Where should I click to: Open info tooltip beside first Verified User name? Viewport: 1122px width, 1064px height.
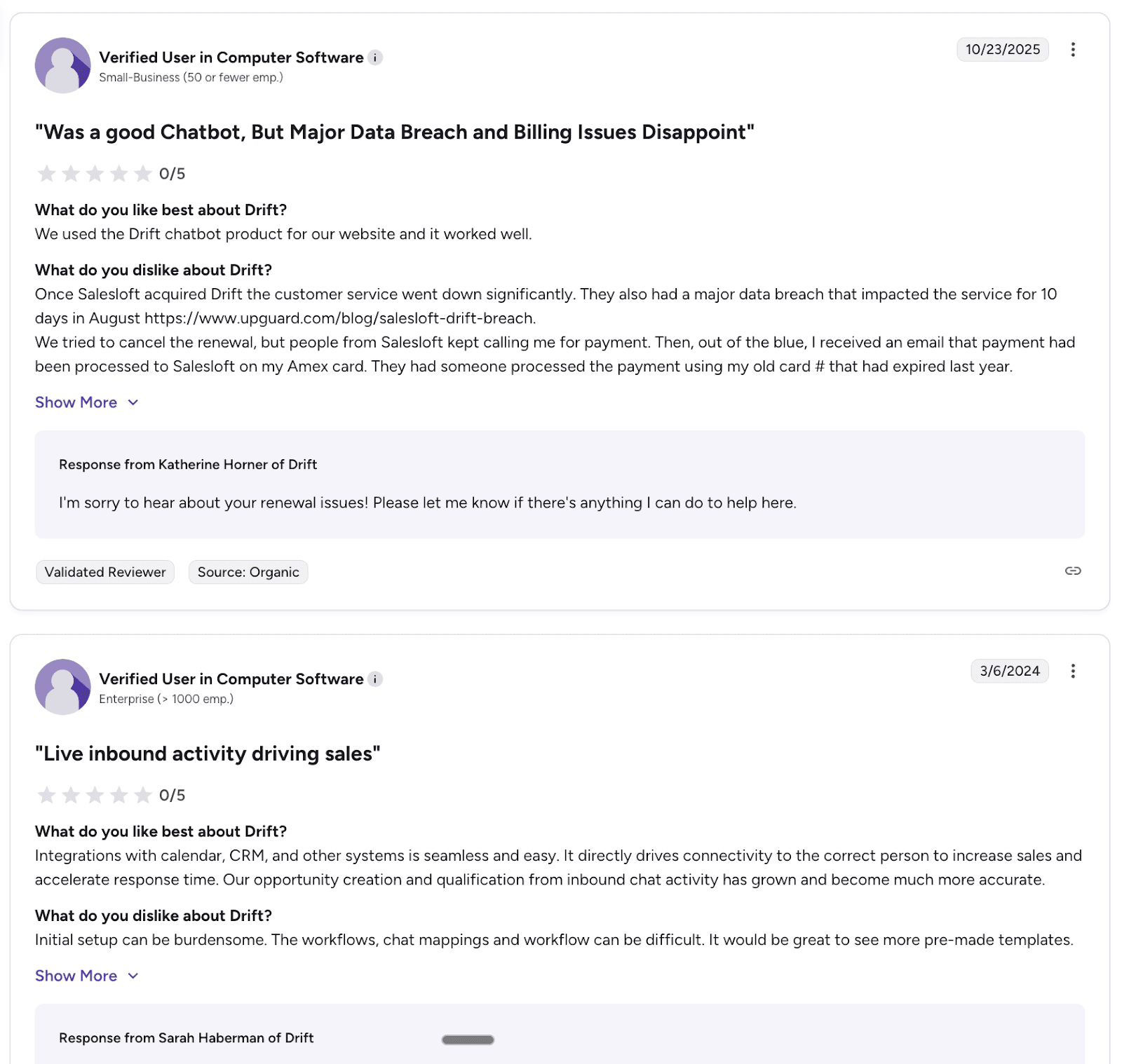coord(377,57)
